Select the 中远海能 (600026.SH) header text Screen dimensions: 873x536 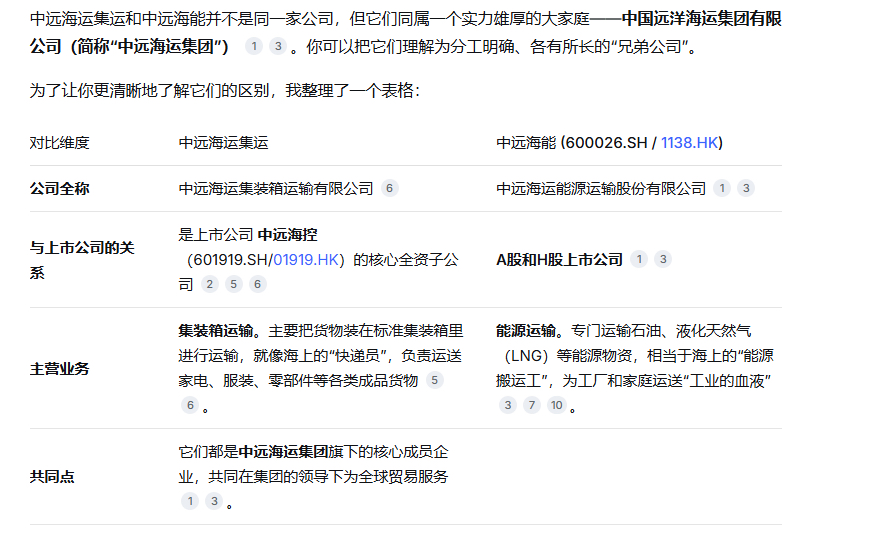pyautogui.click(x=610, y=143)
